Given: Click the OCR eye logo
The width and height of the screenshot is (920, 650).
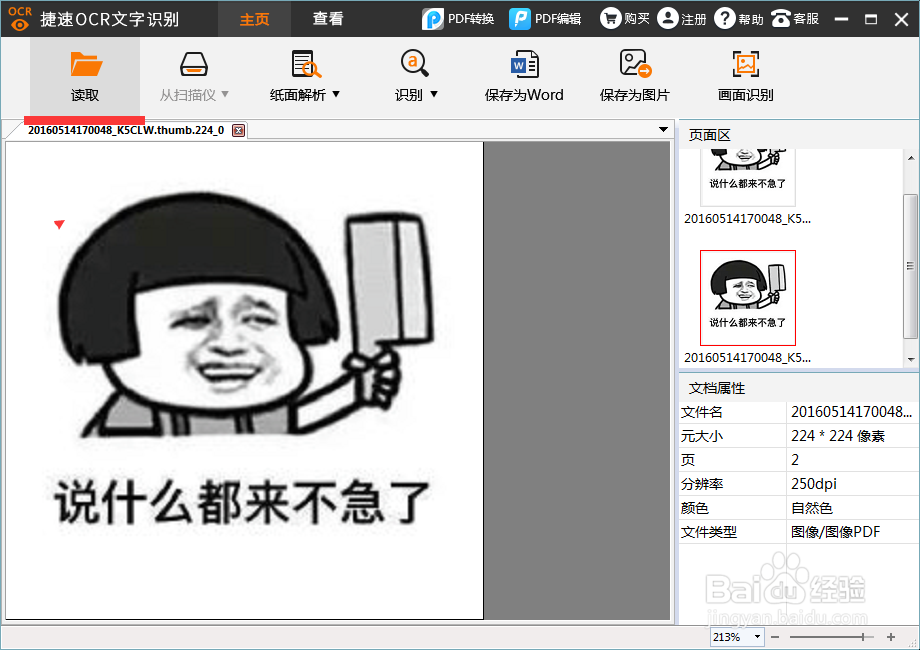Looking at the screenshot, I should click(x=20, y=18).
